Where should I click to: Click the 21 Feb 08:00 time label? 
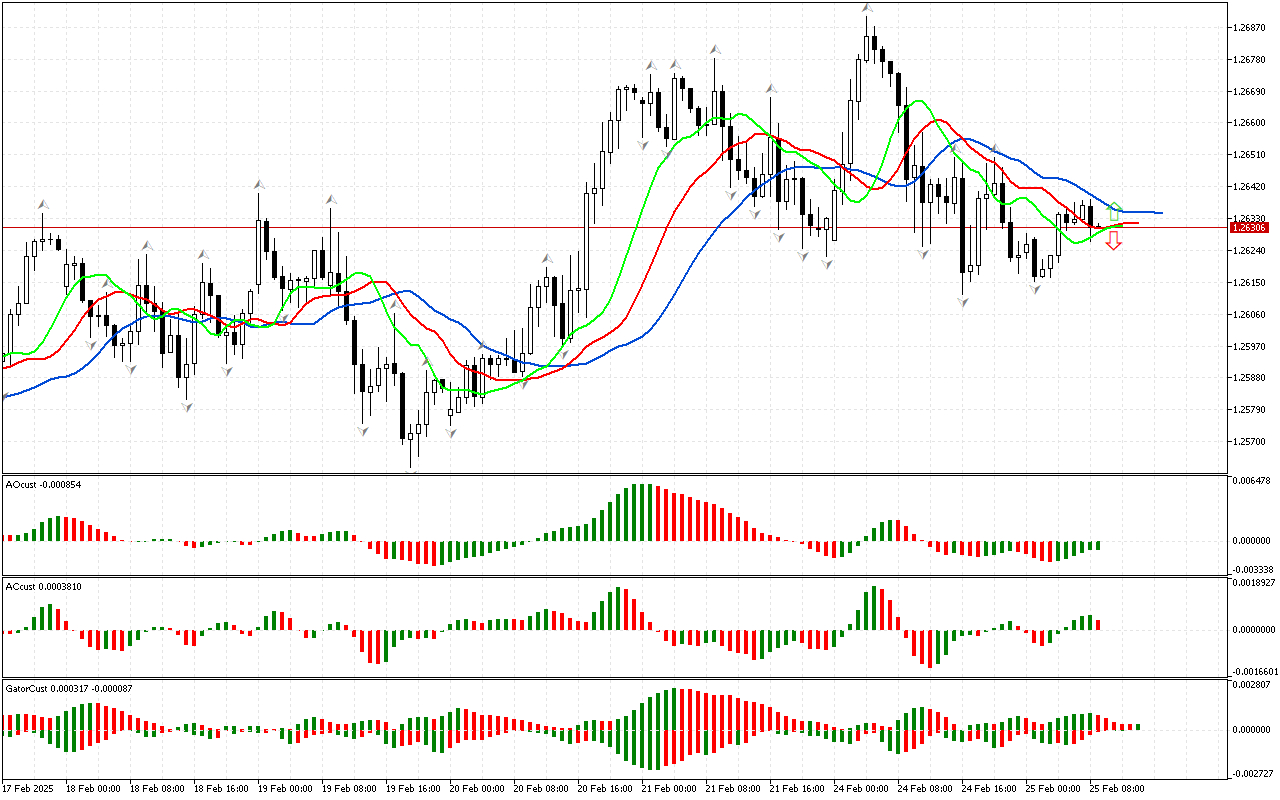pyautogui.click(x=732, y=789)
